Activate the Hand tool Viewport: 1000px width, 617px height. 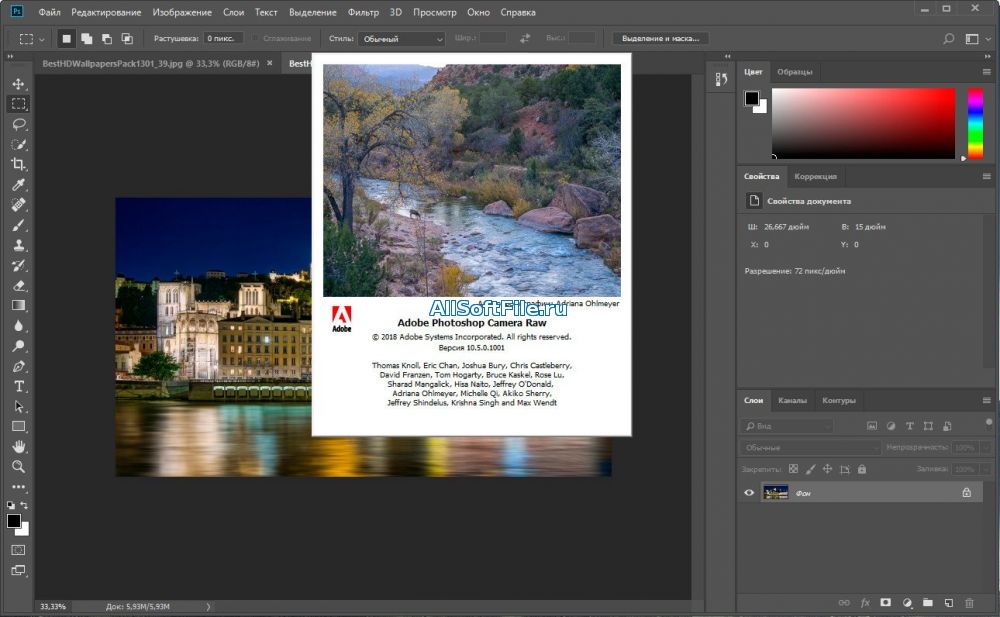coord(18,446)
